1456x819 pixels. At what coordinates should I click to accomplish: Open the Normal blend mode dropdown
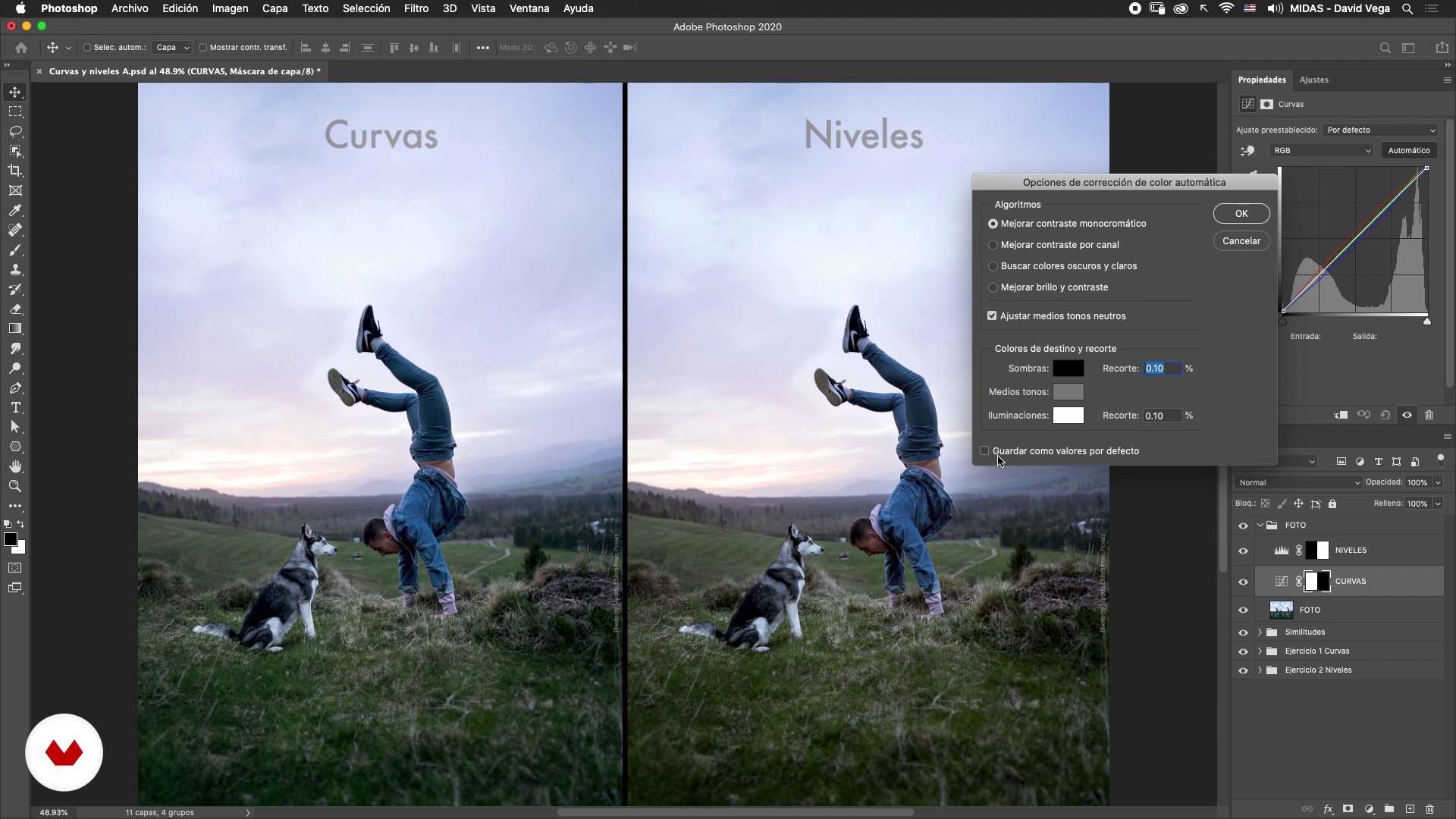click(x=1298, y=482)
